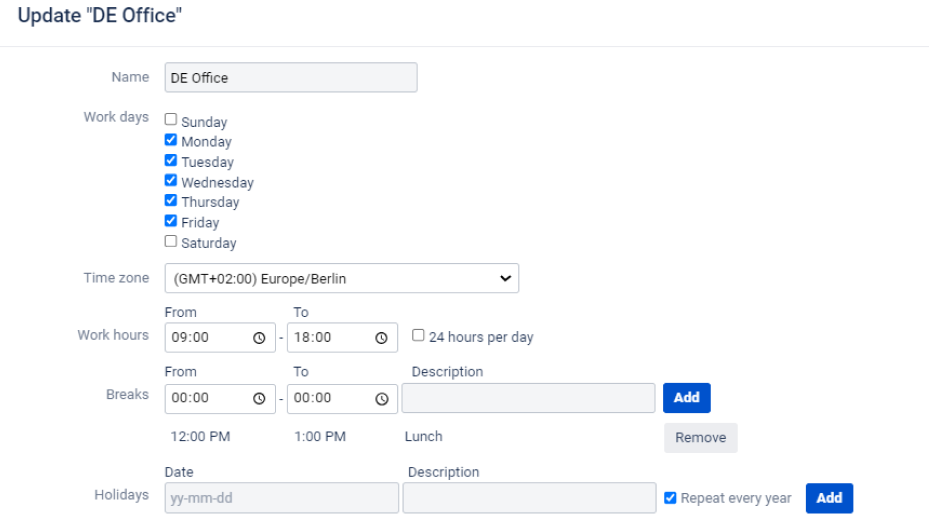Uncheck the Monday work day checkbox
Viewport: 929px width, 522px height.
point(171,141)
